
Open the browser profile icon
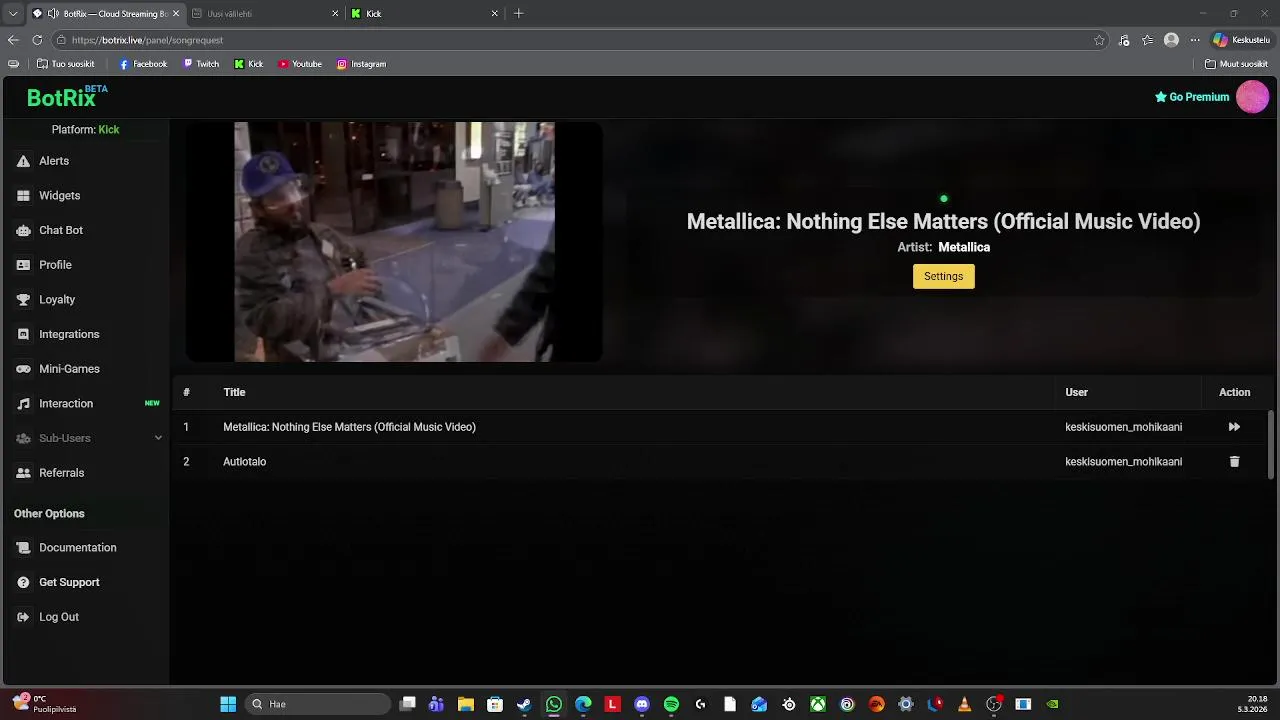tap(1171, 40)
